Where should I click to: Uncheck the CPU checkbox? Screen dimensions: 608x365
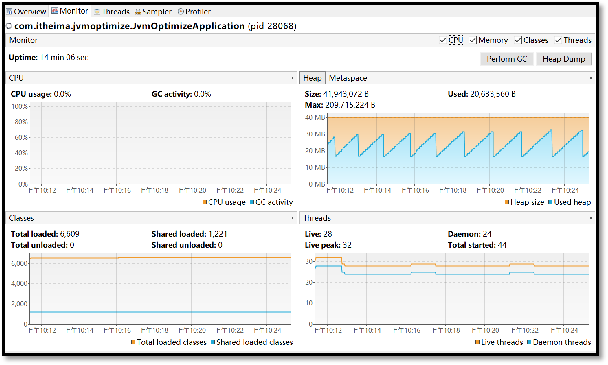tap(443, 40)
